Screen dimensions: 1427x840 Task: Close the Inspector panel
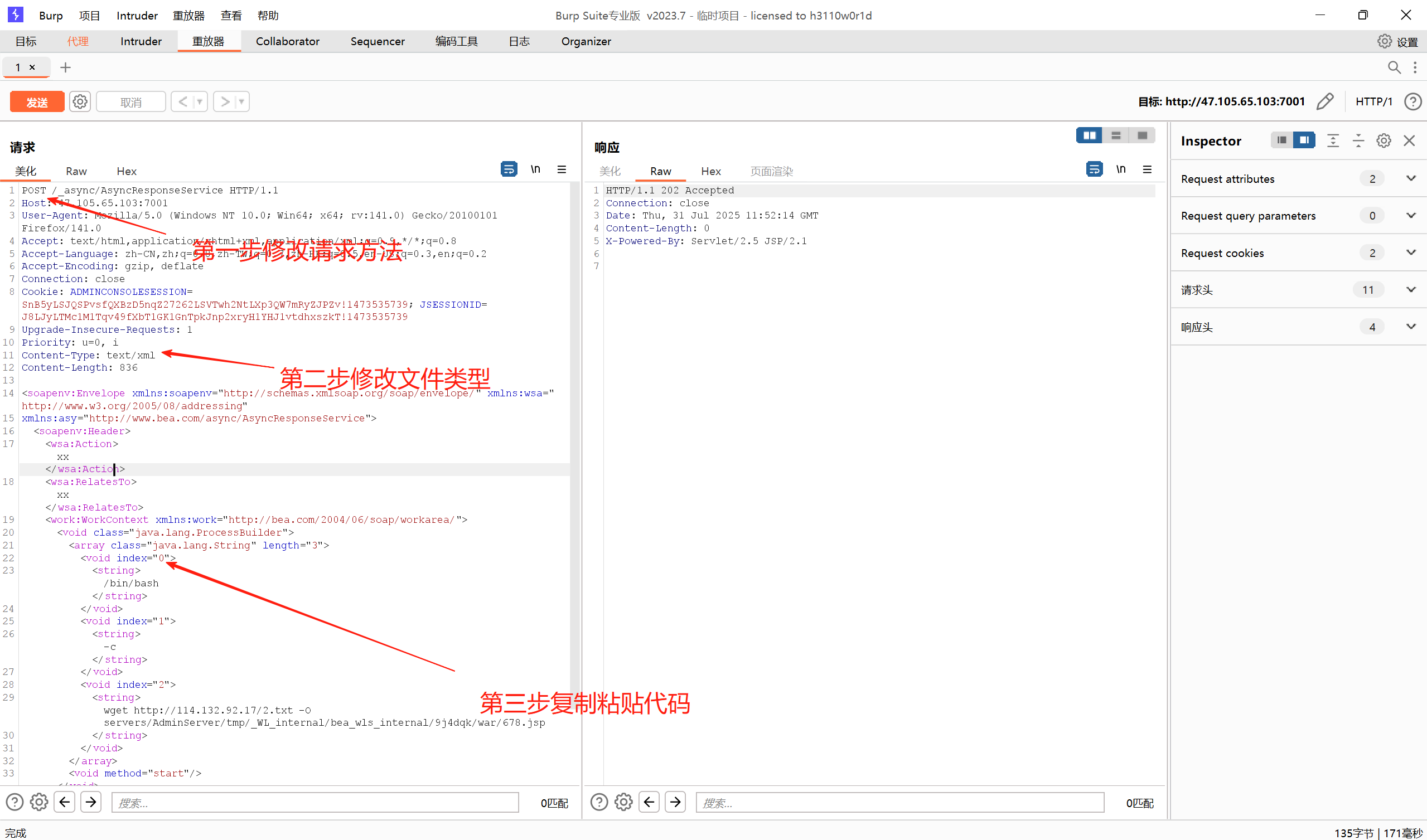[1410, 140]
